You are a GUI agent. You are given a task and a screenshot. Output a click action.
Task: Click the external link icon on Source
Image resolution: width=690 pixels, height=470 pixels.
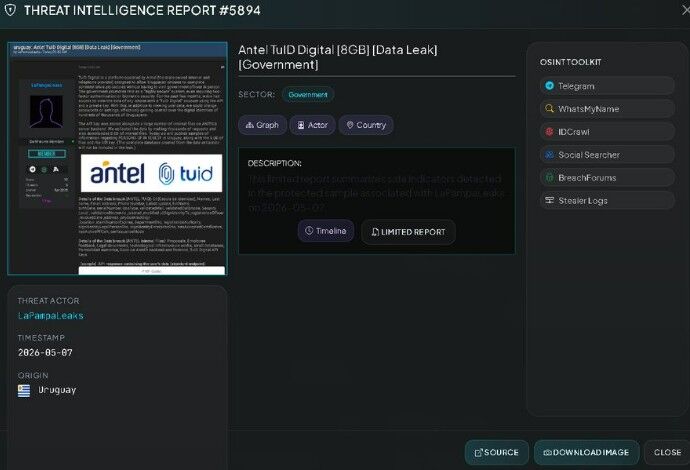[478, 452]
